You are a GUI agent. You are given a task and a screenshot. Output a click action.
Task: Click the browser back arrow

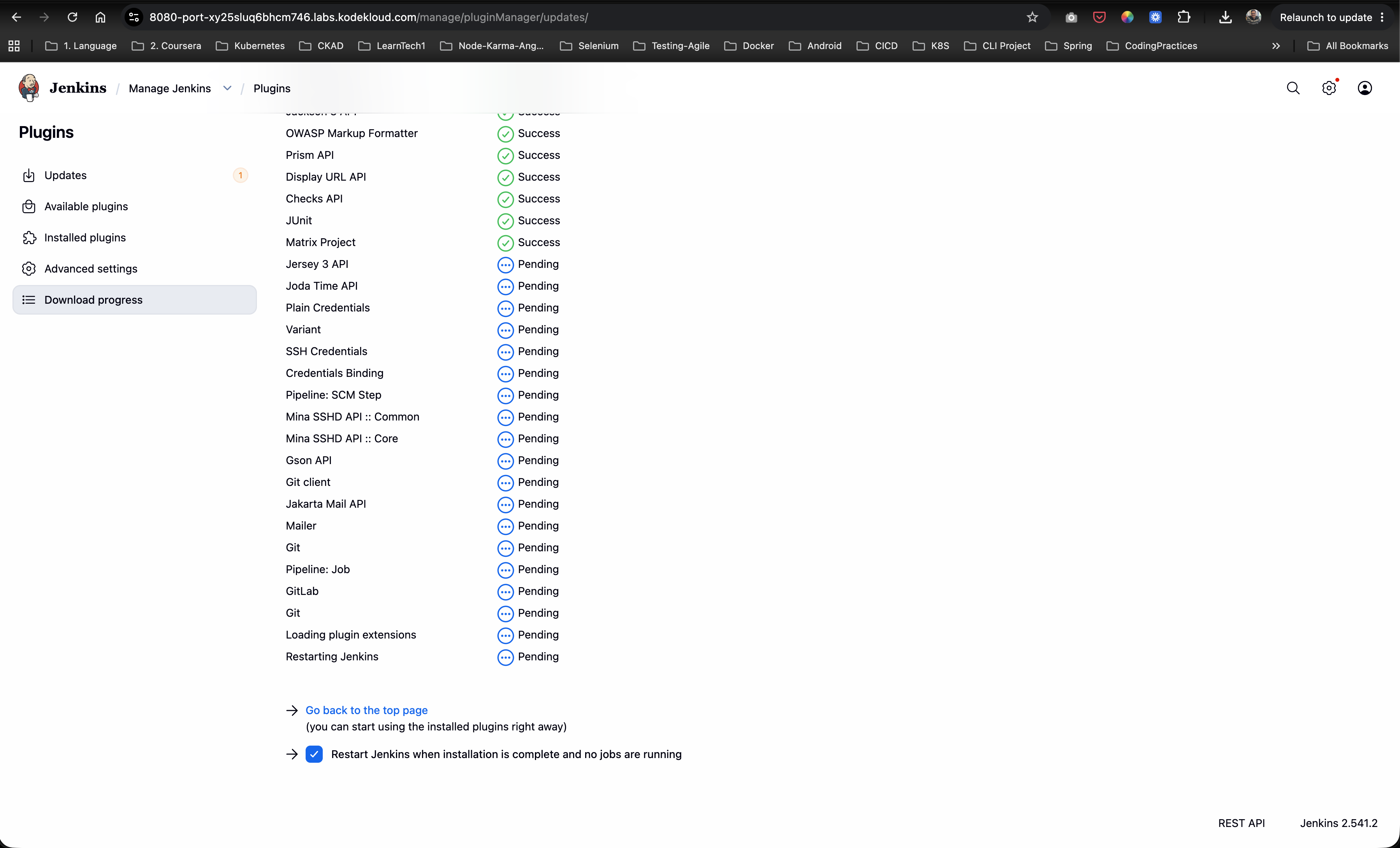pos(16,17)
